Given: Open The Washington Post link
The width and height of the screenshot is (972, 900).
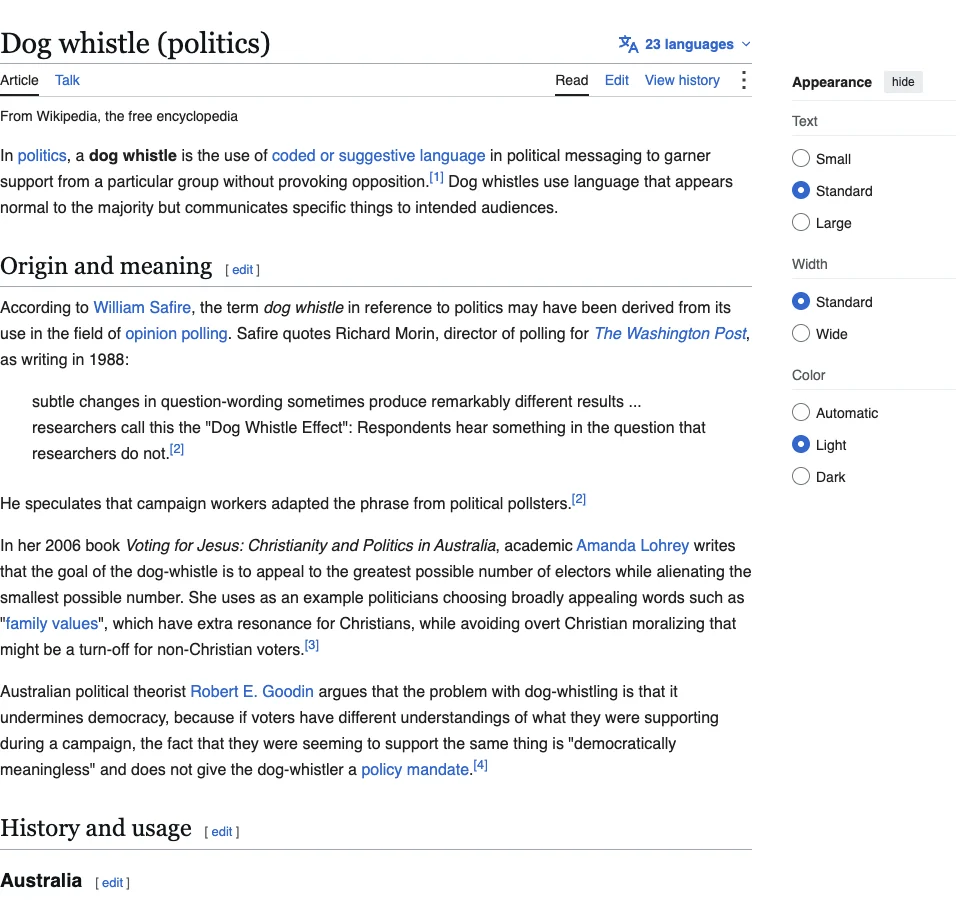Looking at the screenshot, I should tap(670, 333).
